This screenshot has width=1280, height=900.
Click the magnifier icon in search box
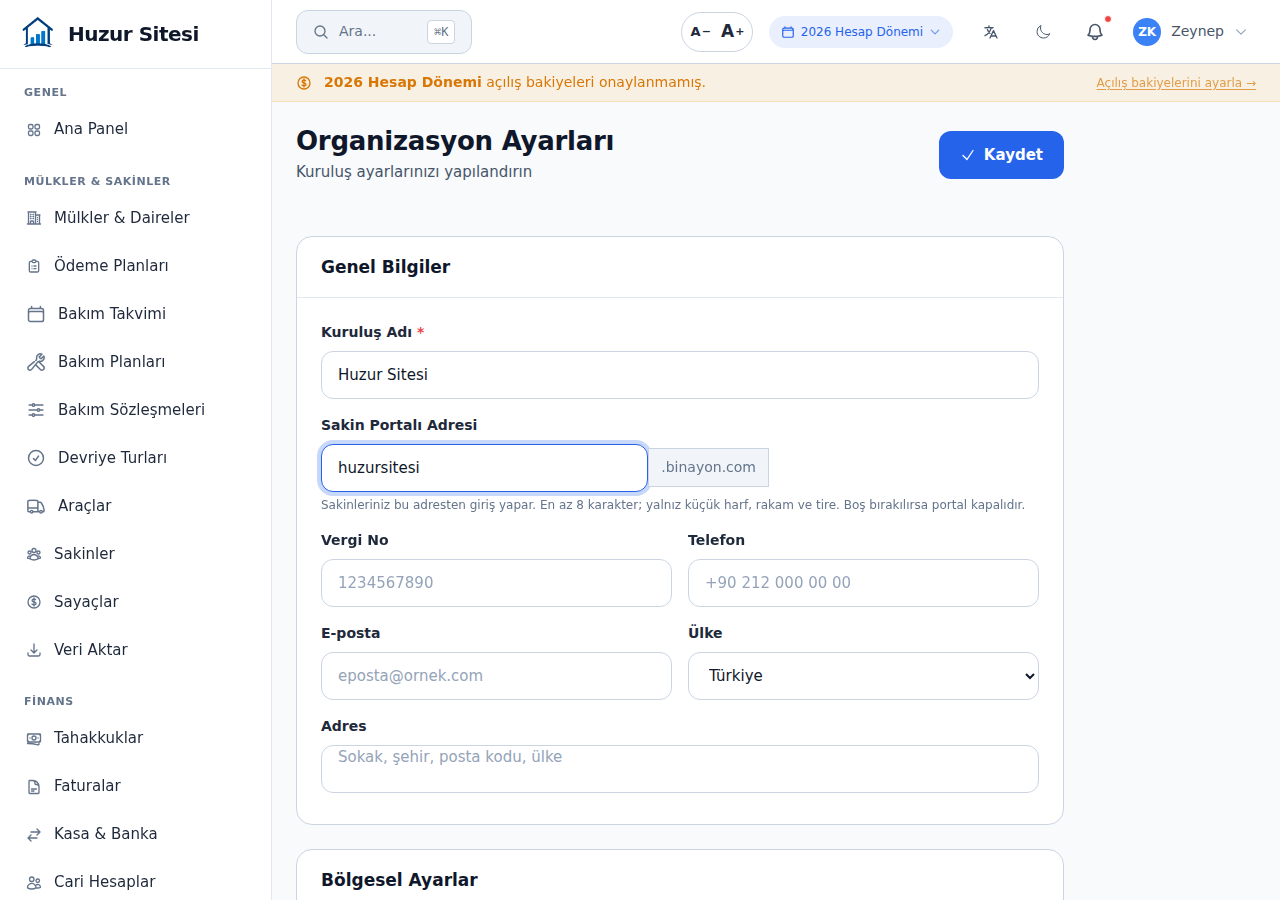(321, 32)
